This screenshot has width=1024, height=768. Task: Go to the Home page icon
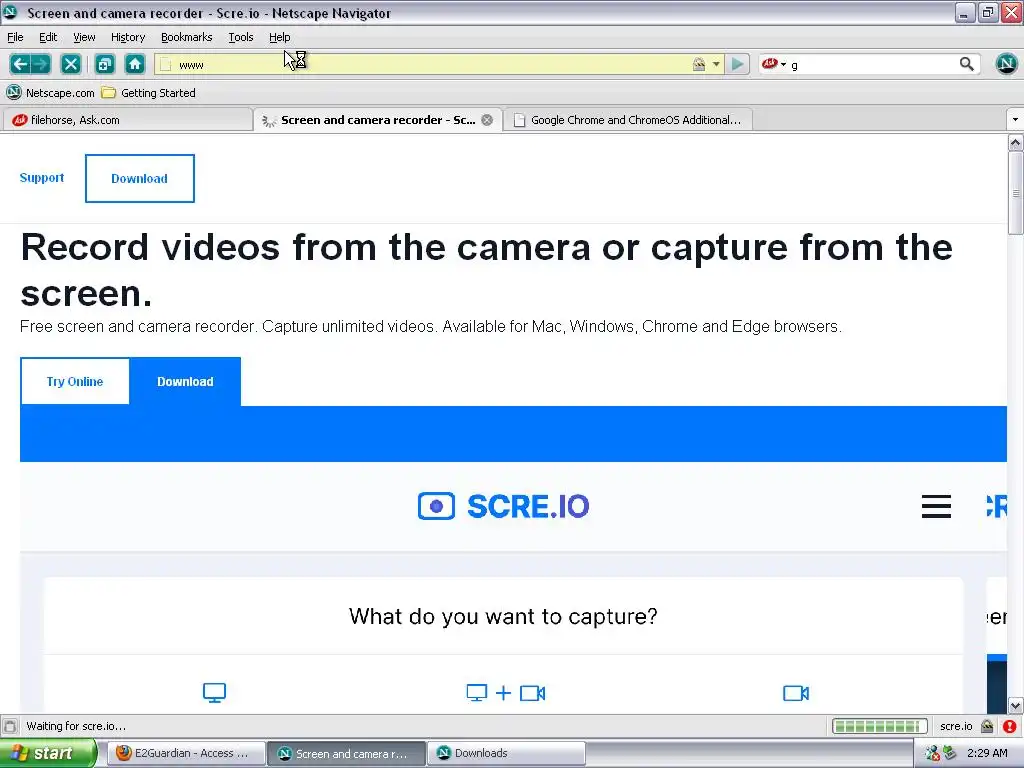click(x=135, y=64)
